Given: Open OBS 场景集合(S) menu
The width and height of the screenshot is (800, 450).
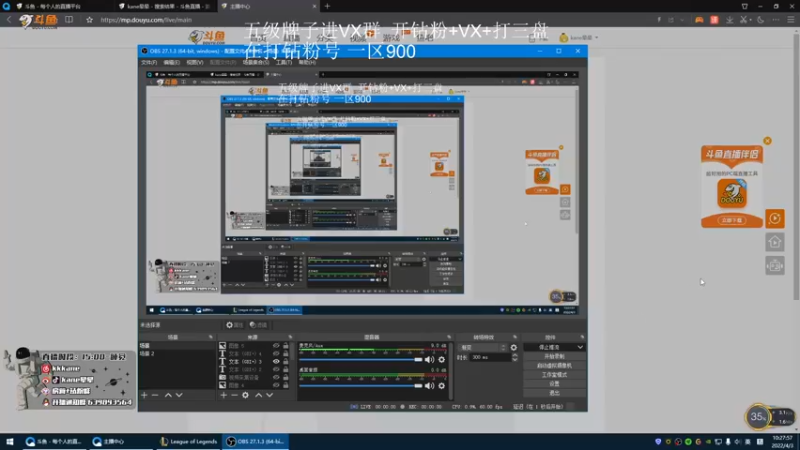Looking at the screenshot, I should coord(256,62).
